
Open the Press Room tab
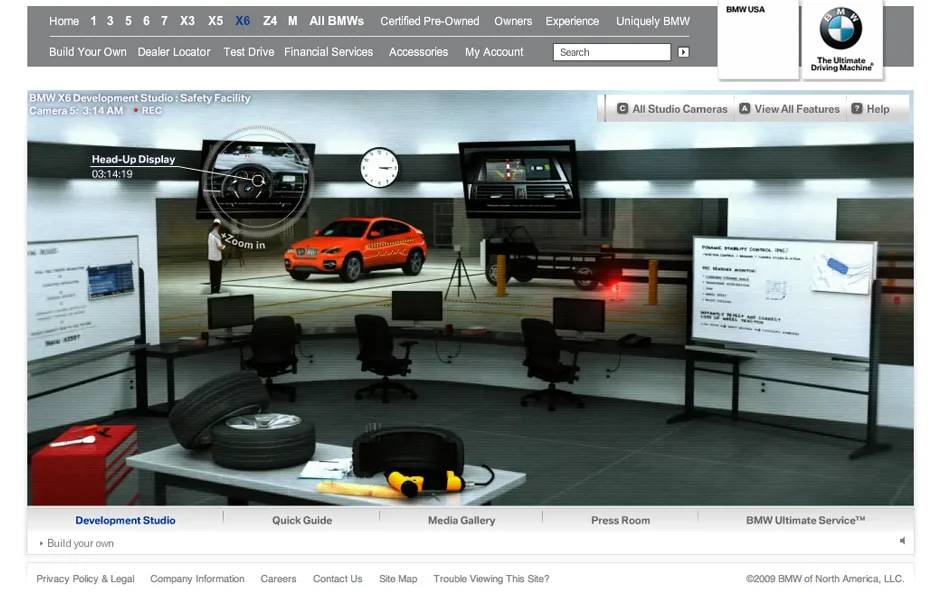point(620,521)
